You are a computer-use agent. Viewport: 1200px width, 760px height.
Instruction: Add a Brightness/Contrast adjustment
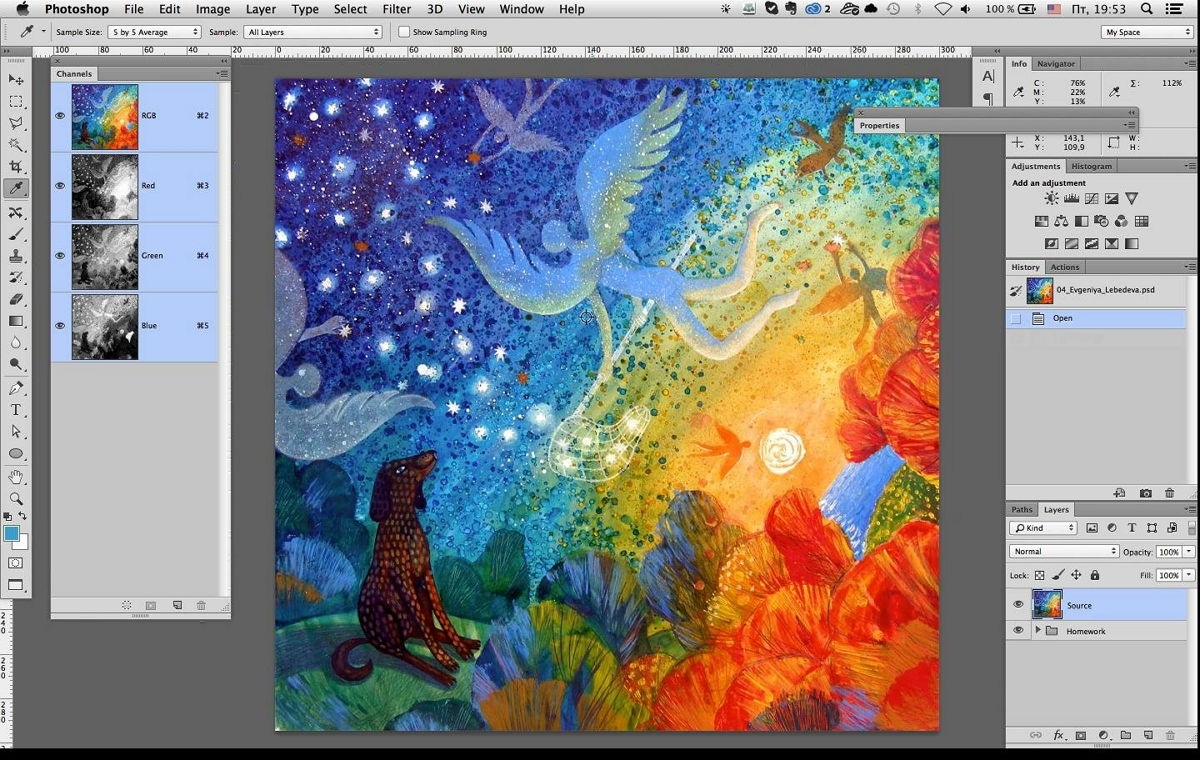(1051, 199)
